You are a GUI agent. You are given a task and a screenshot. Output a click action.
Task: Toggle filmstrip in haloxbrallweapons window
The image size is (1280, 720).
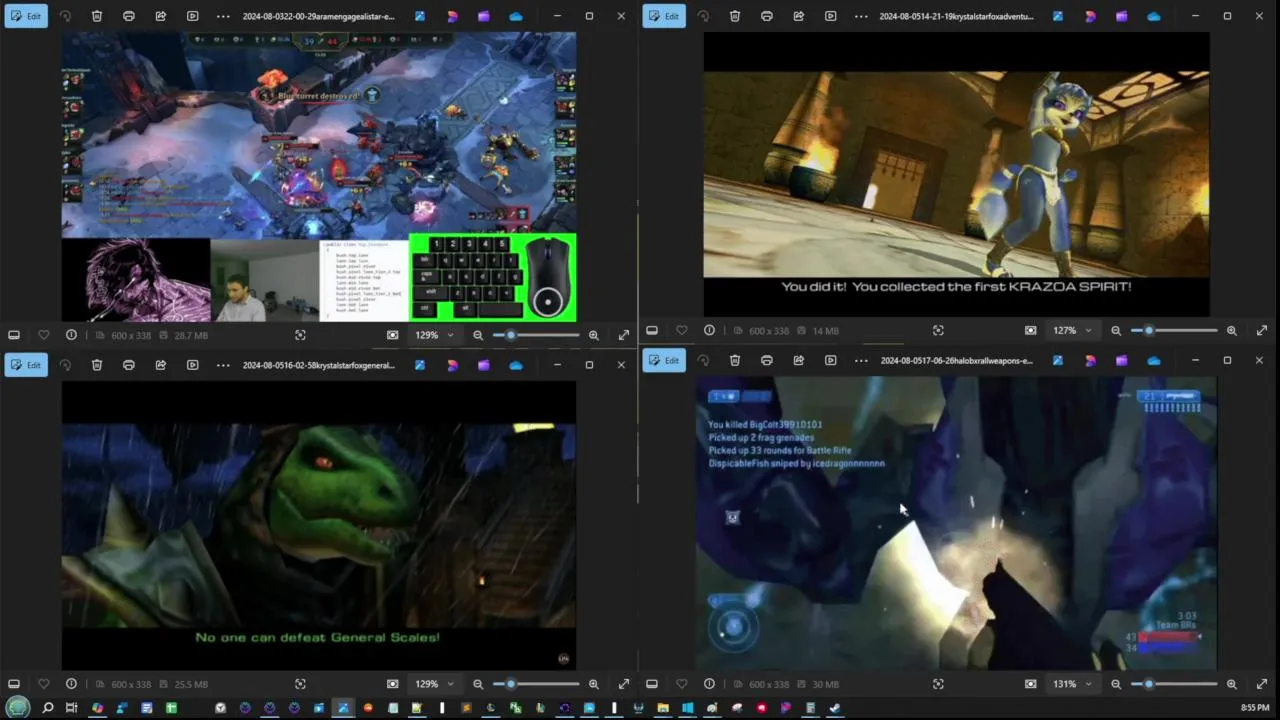click(652, 684)
